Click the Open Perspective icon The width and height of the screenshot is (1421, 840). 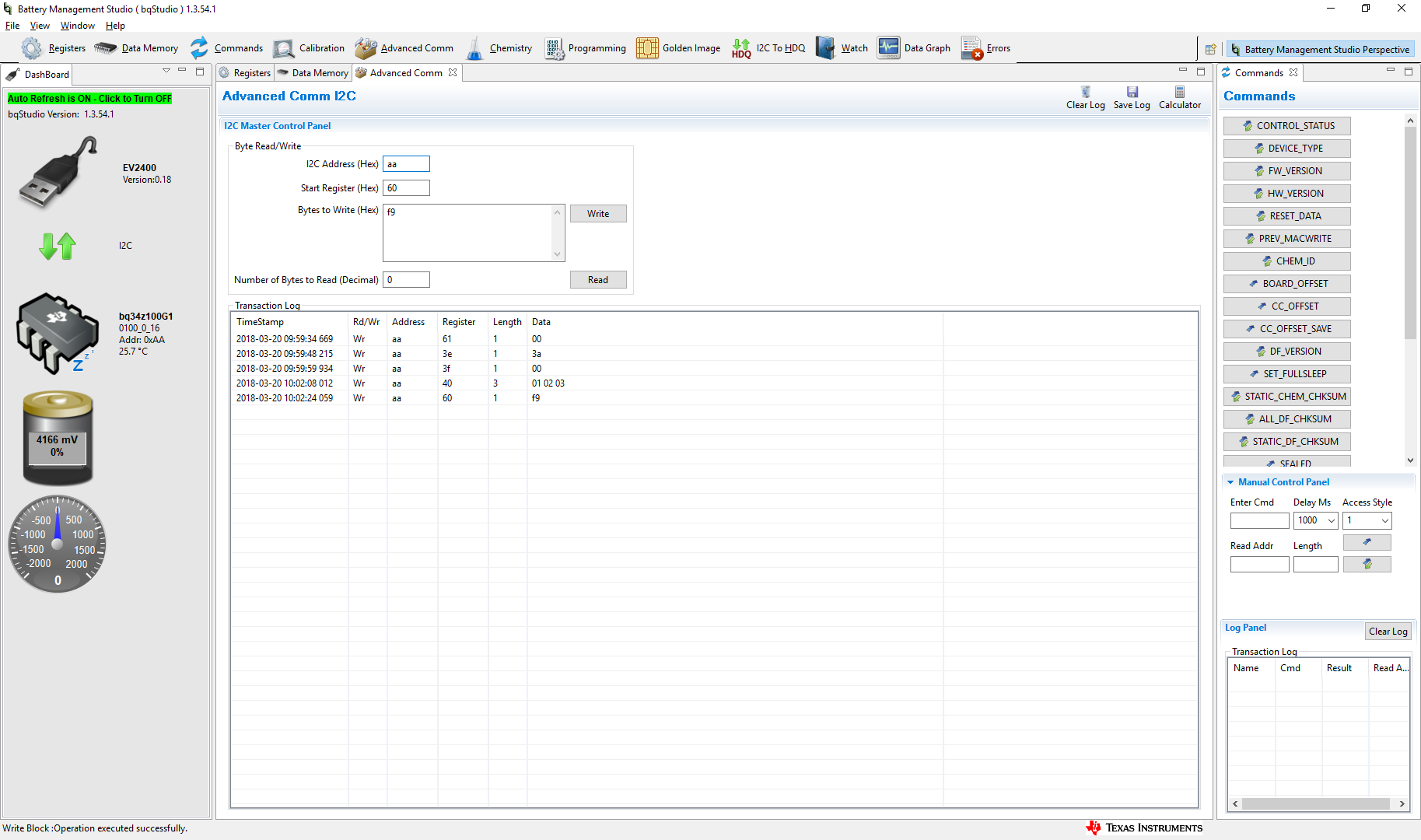coord(1210,49)
